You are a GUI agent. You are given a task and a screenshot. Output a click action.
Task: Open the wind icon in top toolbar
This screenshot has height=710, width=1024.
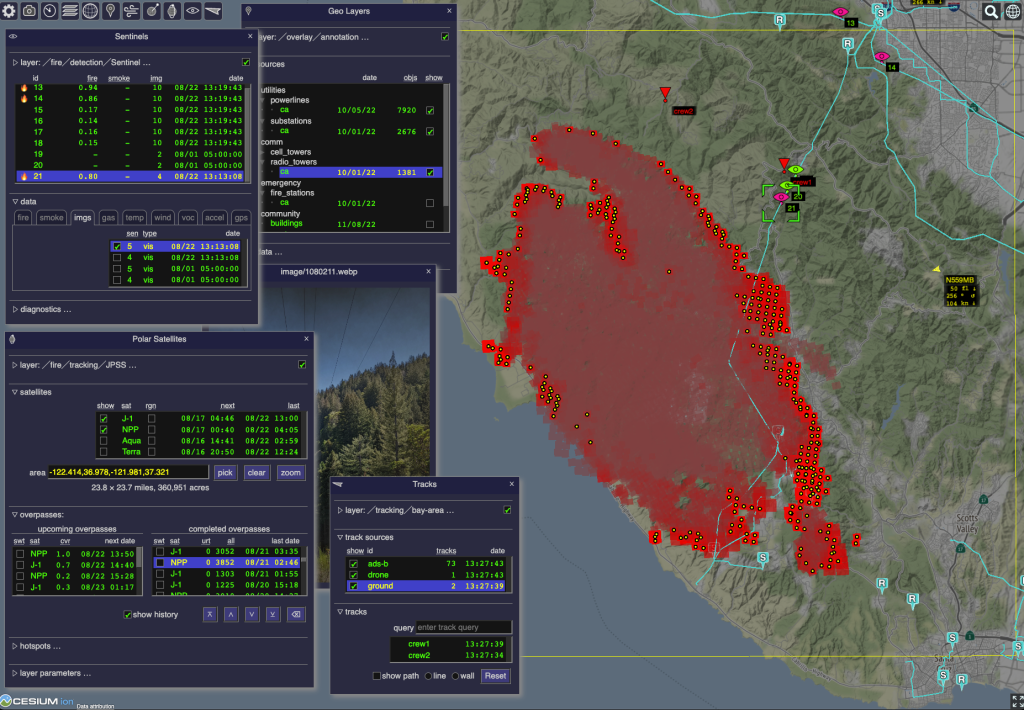pyautogui.click(x=131, y=10)
